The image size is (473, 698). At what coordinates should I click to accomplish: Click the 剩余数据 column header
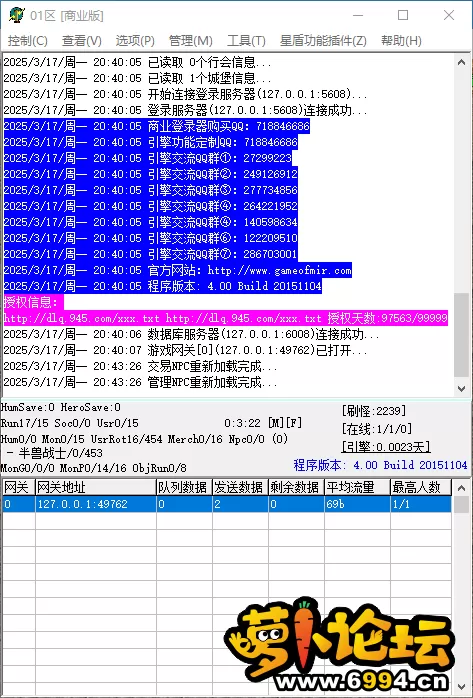296,487
